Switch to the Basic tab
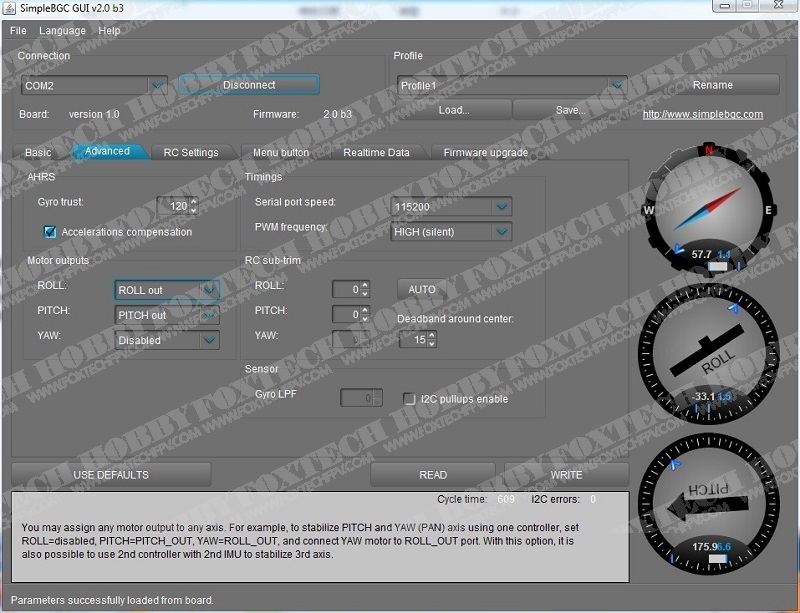Image resolution: width=800 pixels, height=613 pixels. (38, 152)
